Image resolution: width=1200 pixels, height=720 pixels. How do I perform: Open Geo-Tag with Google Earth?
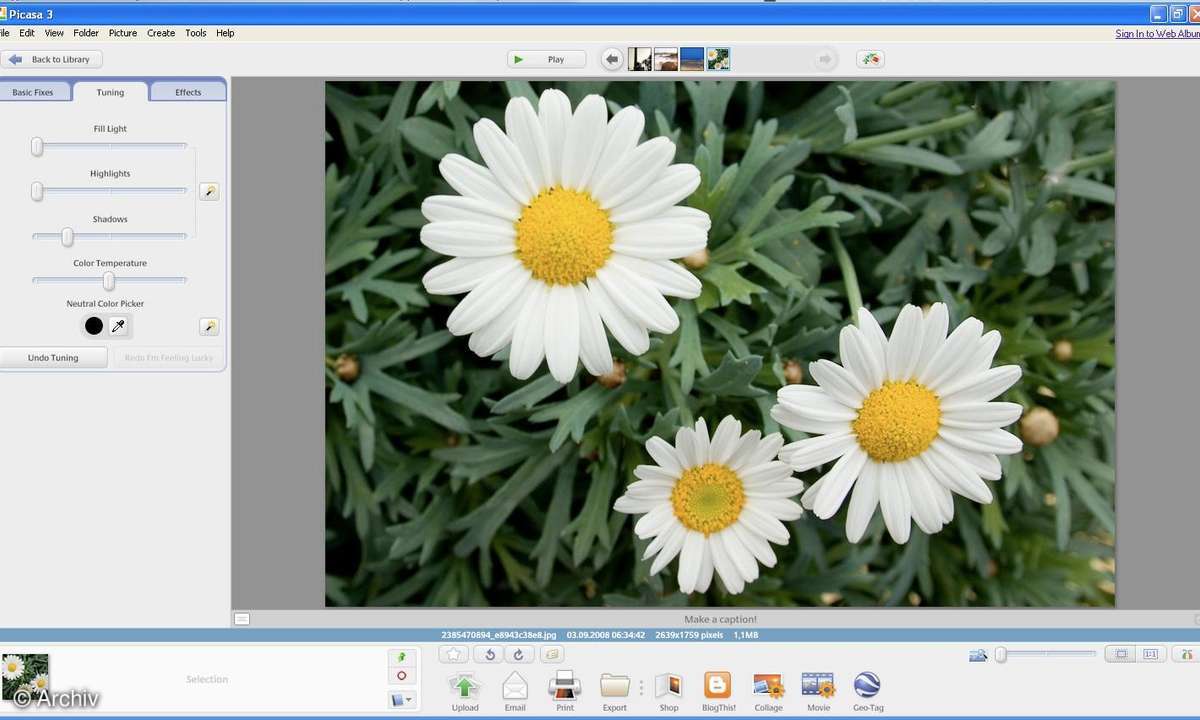(867, 691)
